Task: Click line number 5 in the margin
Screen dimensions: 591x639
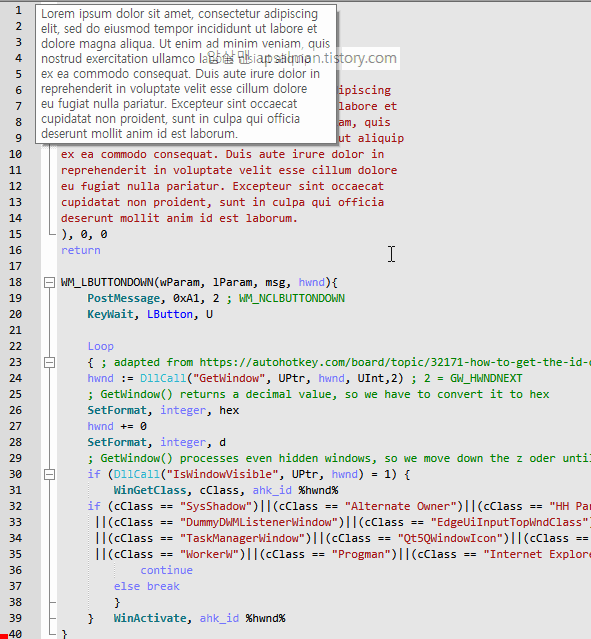Action: point(19,74)
